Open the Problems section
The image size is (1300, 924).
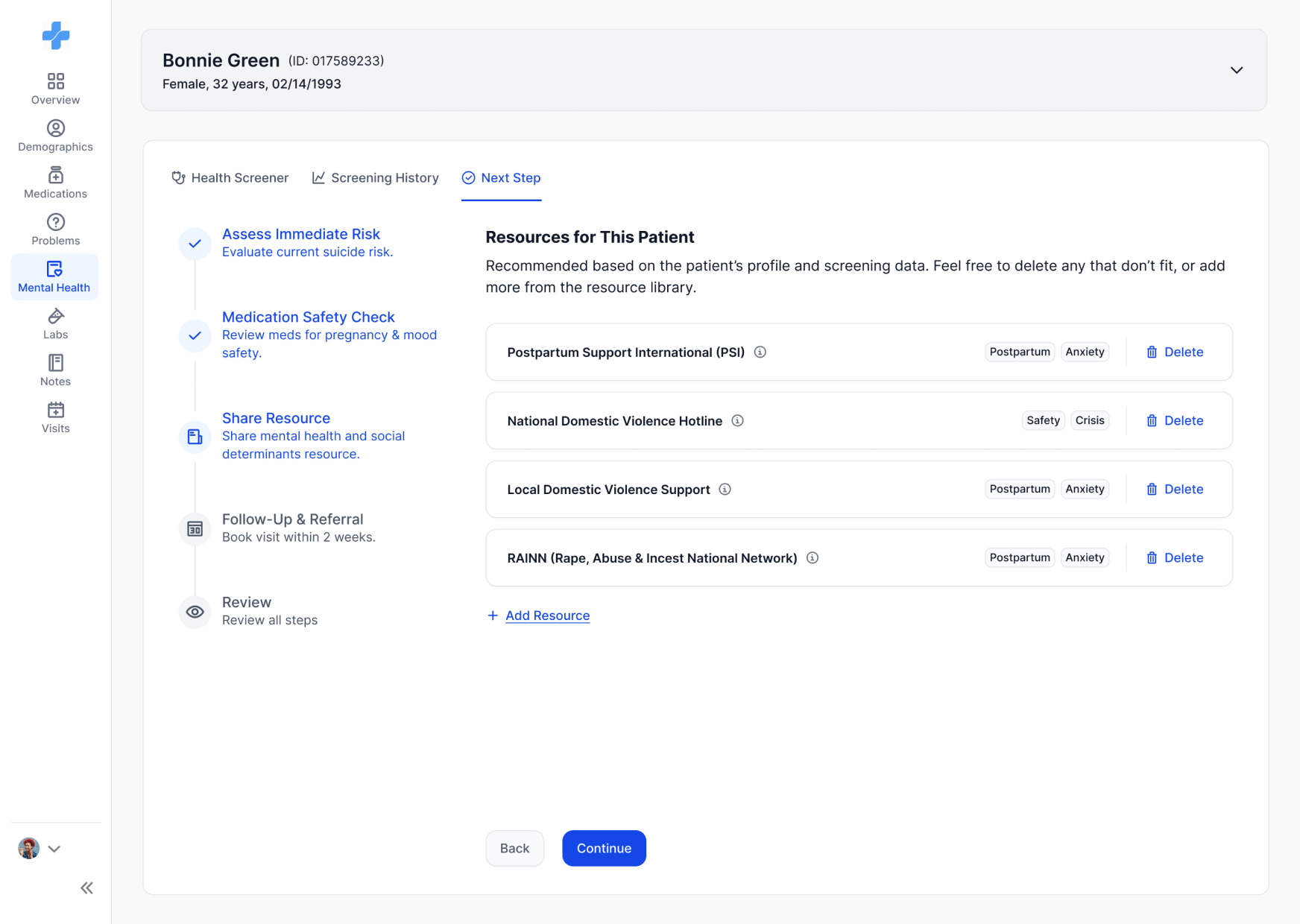tap(55, 230)
